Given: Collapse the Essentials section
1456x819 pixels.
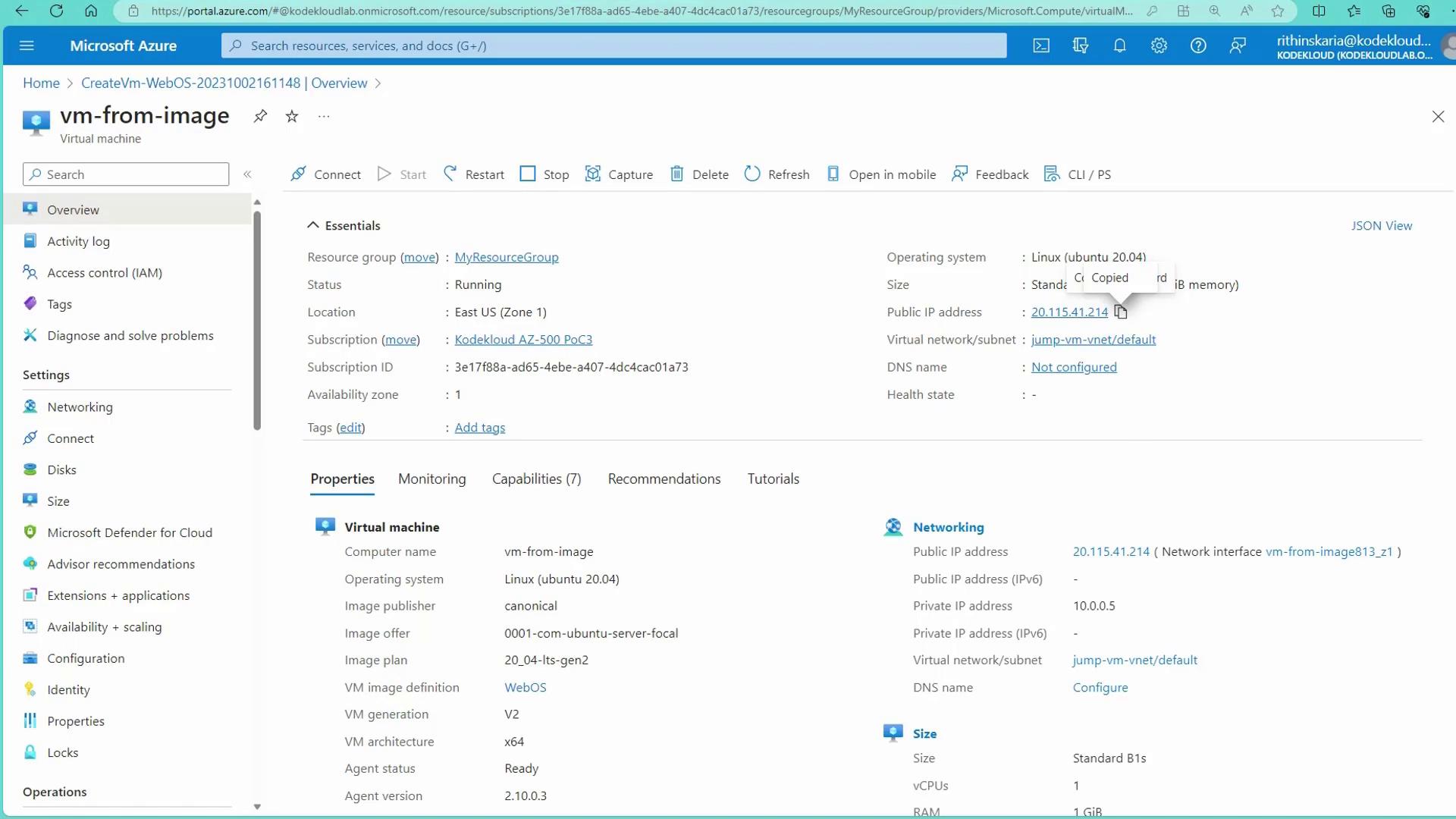Looking at the screenshot, I should click(312, 225).
